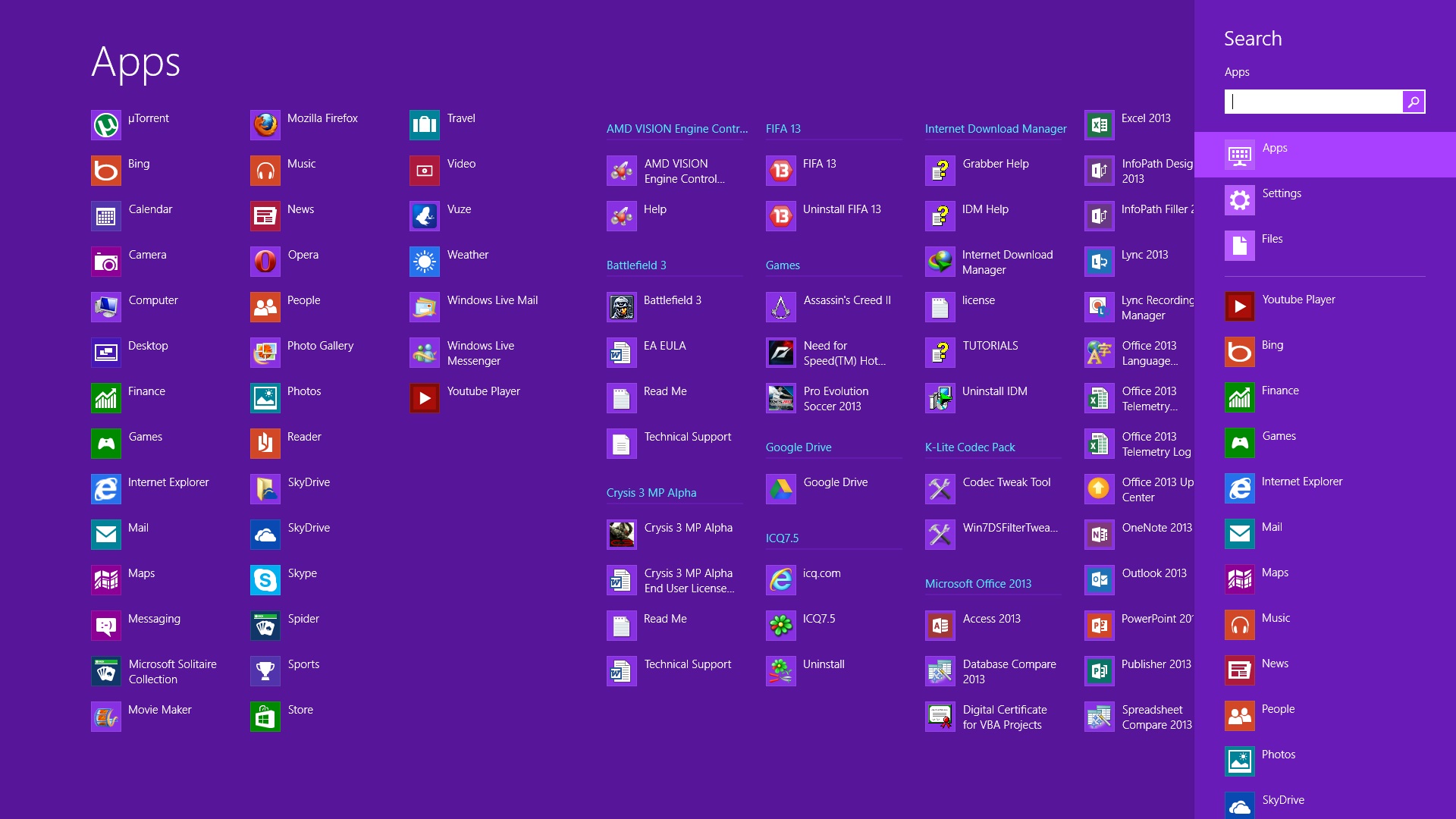Click the Games group header
Screen dimensions: 1456x819
pyautogui.click(x=783, y=265)
